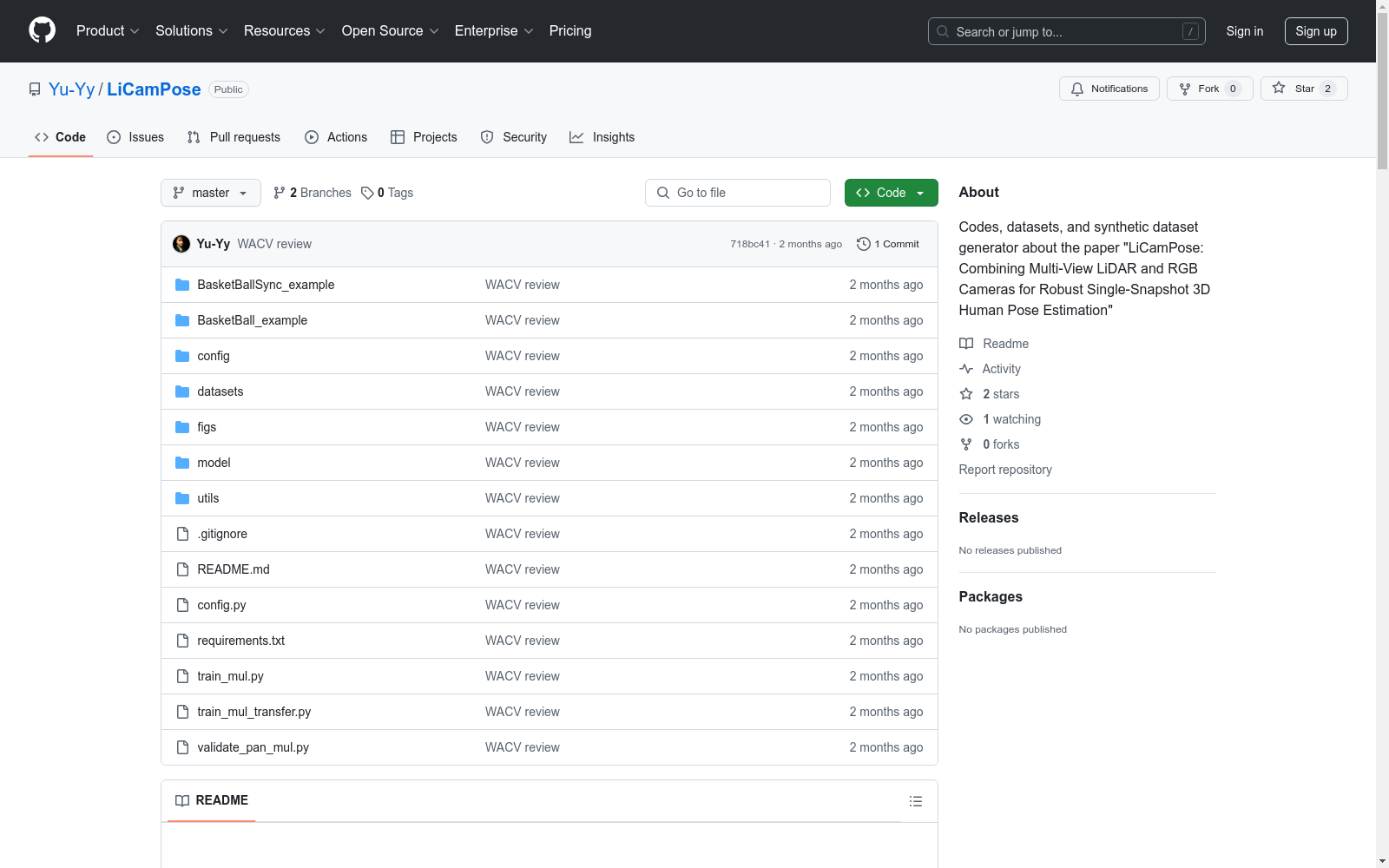Click the file icon beside README.md
The width and height of the screenshot is (1389, 868).
tap(182, 569)
